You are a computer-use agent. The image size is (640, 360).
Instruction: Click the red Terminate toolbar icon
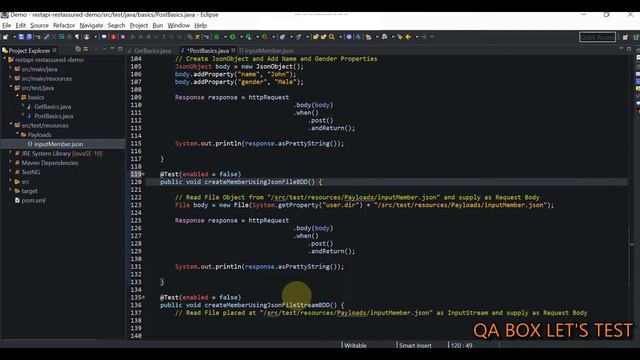(113, 37)
